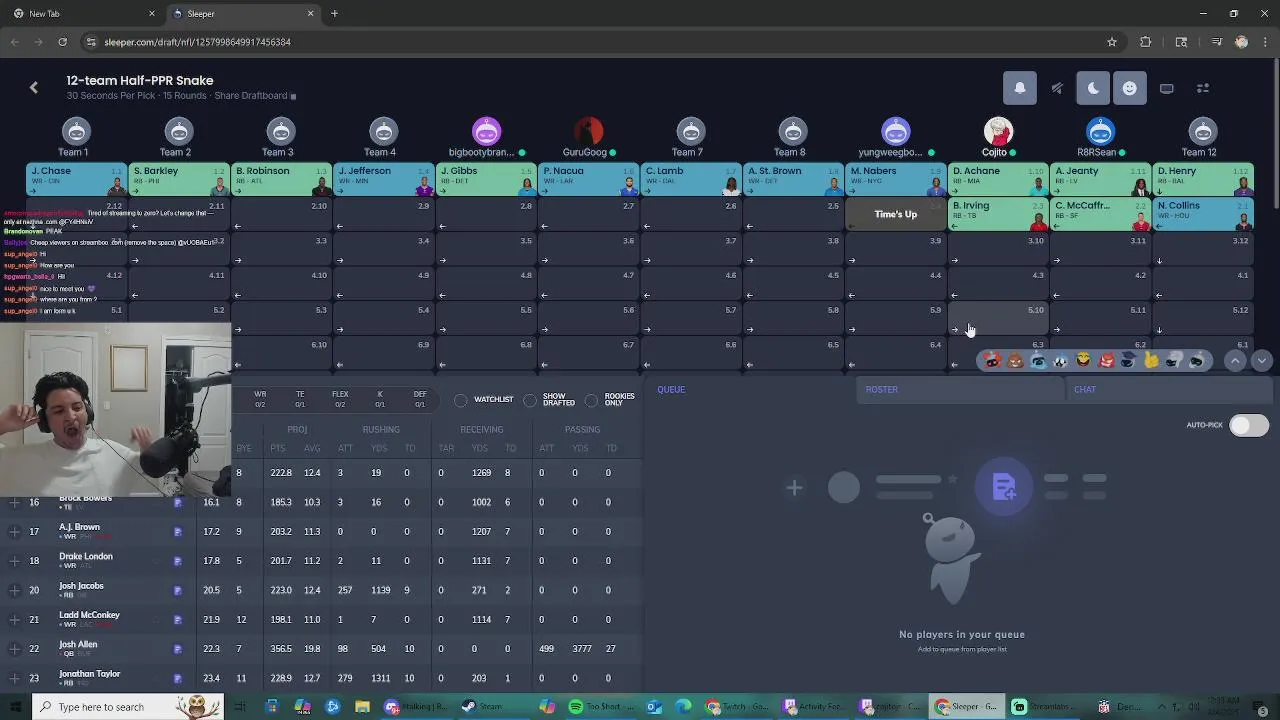The height and width of the screenshot is (720, 1280).
Task: Go back using the left arrow
Action: tap(34, 88)
